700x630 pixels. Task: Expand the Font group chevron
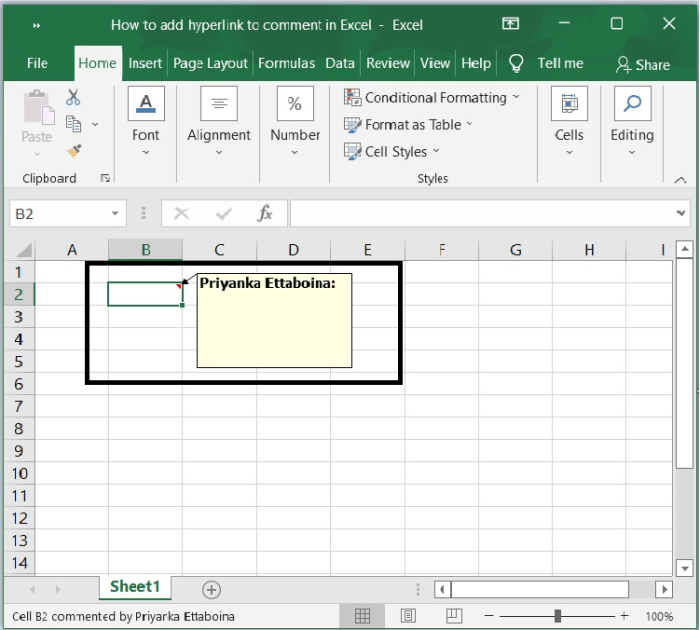(146, 153)
